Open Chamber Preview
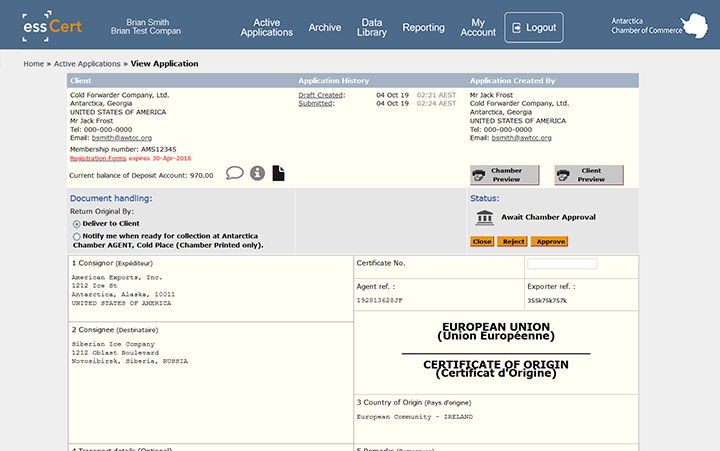Screen dimensions: 720x451 coord(504,175)
